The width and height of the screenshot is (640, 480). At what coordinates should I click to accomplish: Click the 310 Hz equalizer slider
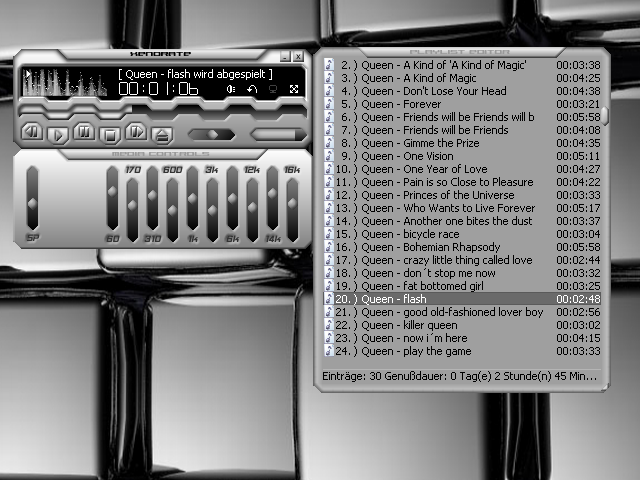(152, 198)
